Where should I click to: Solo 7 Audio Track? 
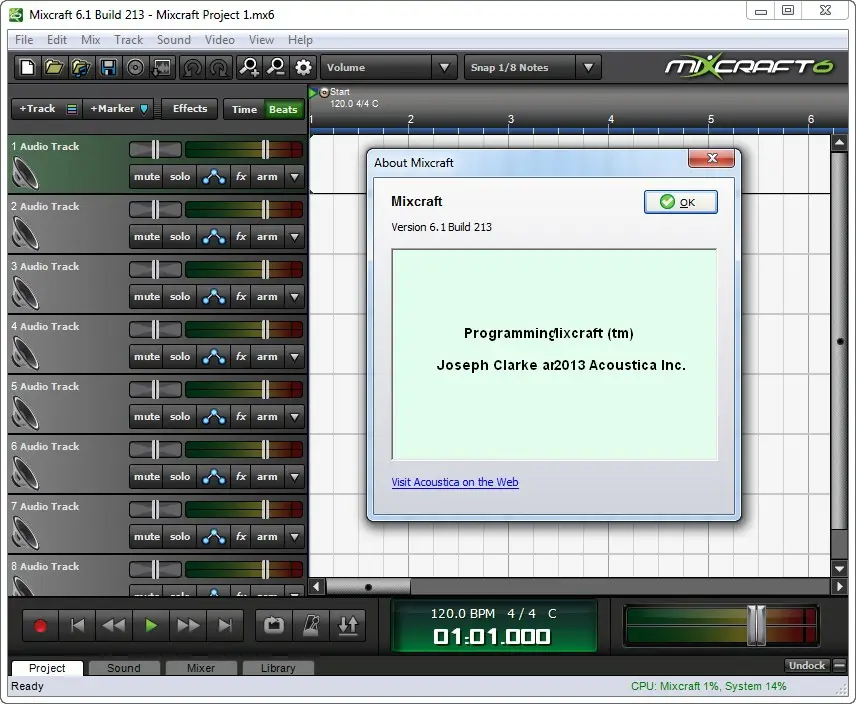coord(180,537)
